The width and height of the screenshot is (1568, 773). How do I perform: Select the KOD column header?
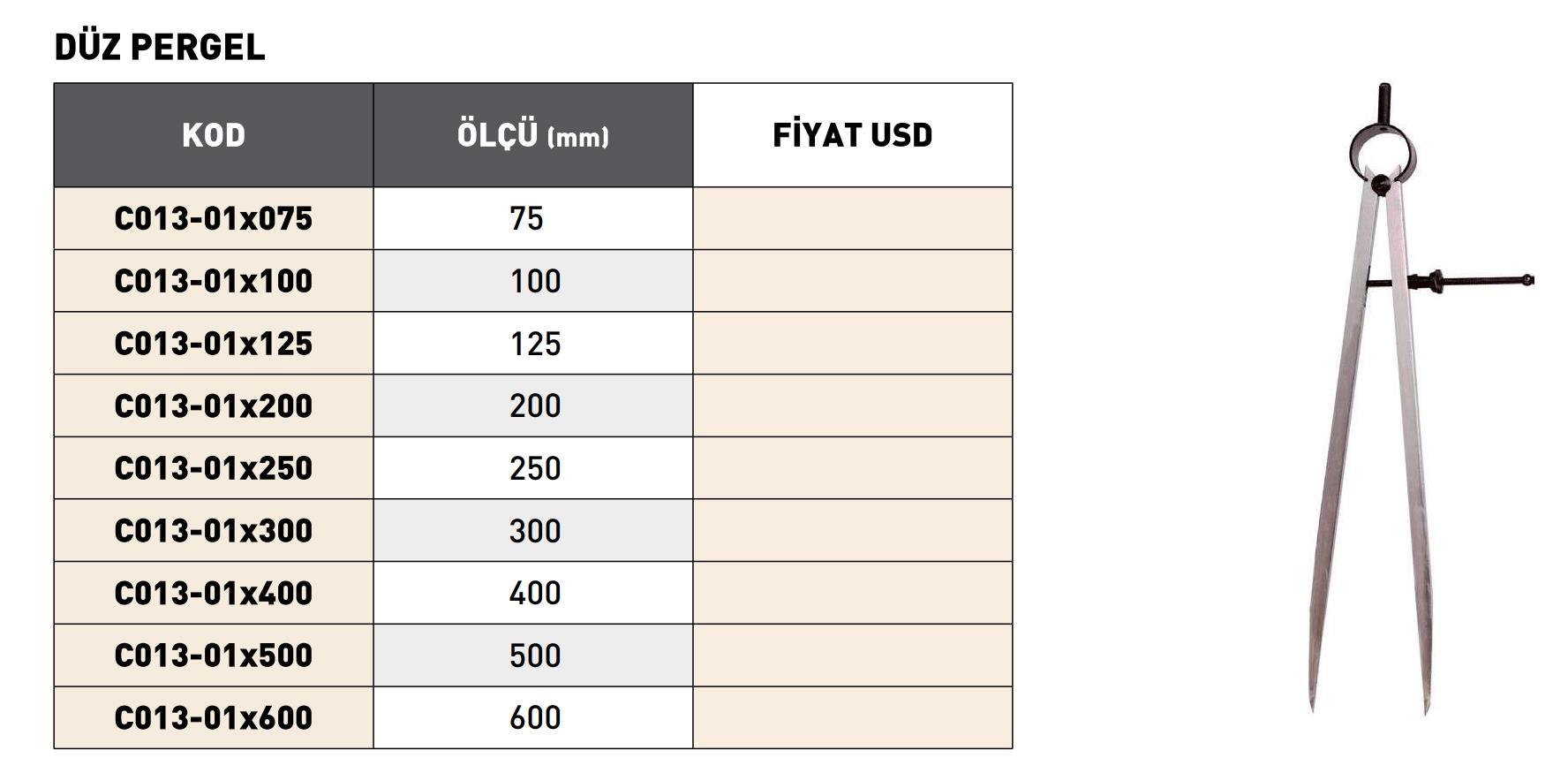tap(214, 135)
